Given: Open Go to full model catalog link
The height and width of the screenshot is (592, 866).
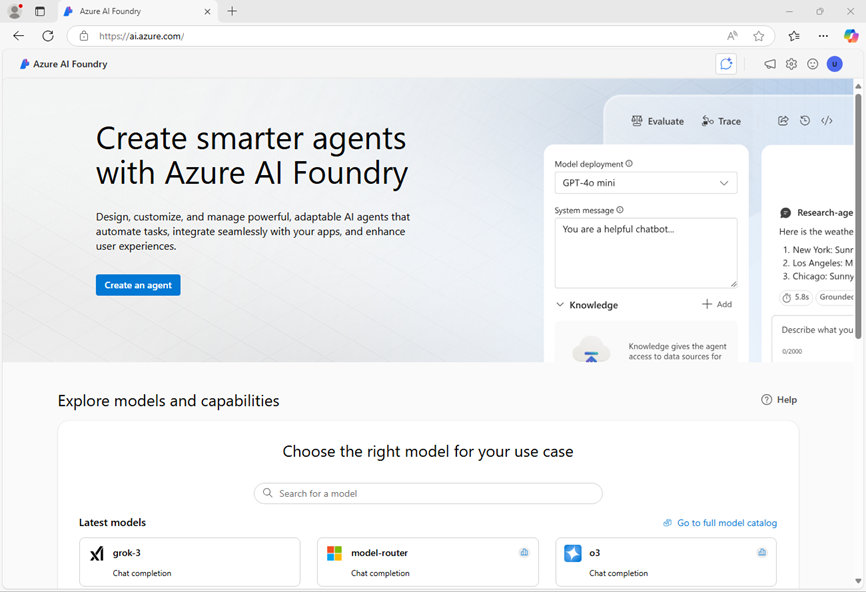Looking at the screenshot, I should click(720, 522).
